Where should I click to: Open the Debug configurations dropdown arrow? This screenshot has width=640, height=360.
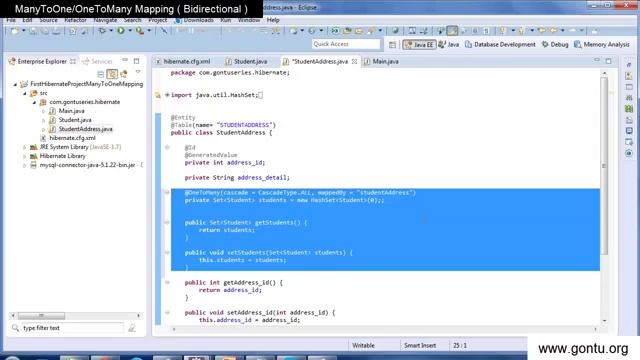point(111,31)
